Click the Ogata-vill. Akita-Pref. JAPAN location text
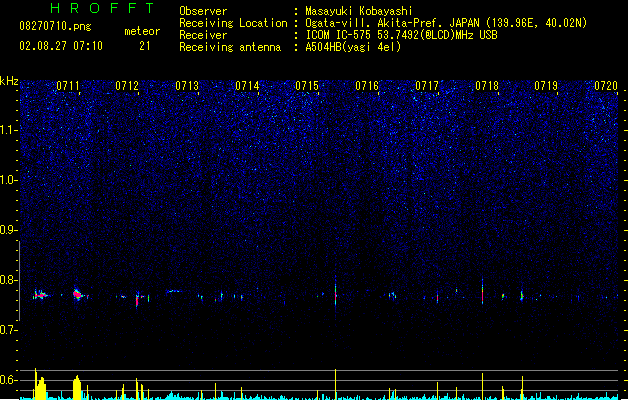Viewport: 629px width, 400px height. tap(446, 23)
